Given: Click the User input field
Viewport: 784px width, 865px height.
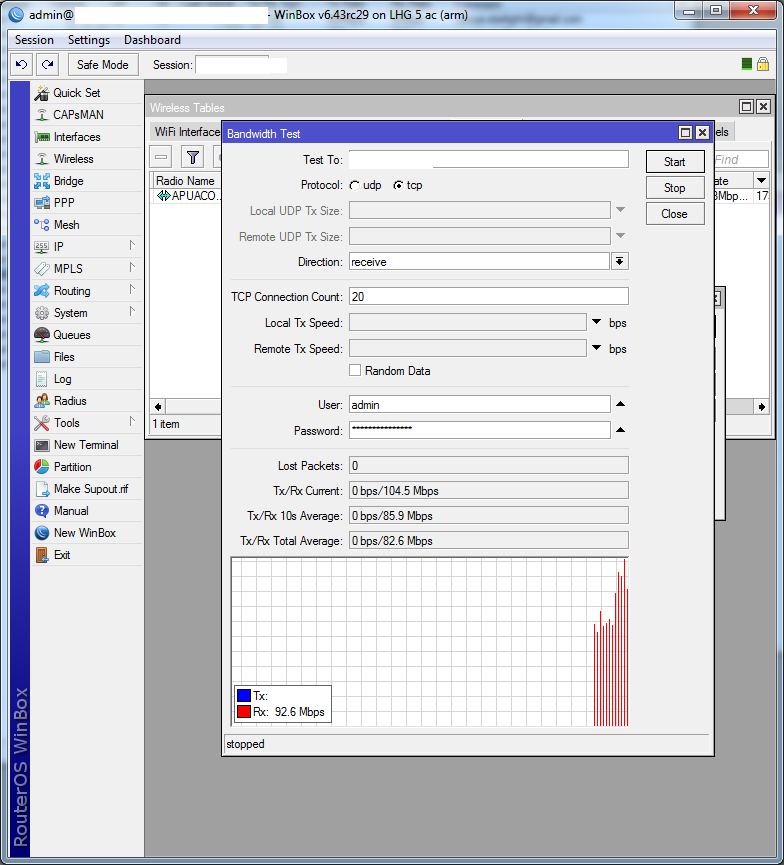Looking at the screenshot, I should pos(480,404).
